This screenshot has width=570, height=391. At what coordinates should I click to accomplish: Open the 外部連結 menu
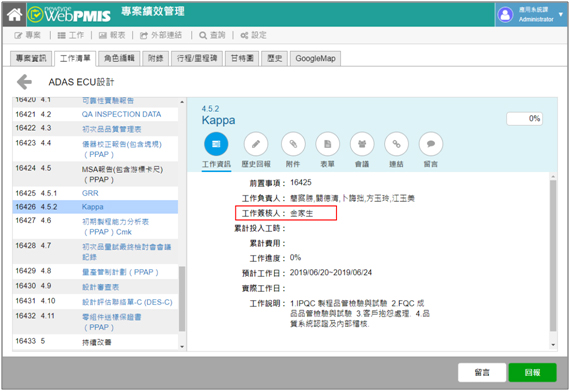(x=161, y=35)
